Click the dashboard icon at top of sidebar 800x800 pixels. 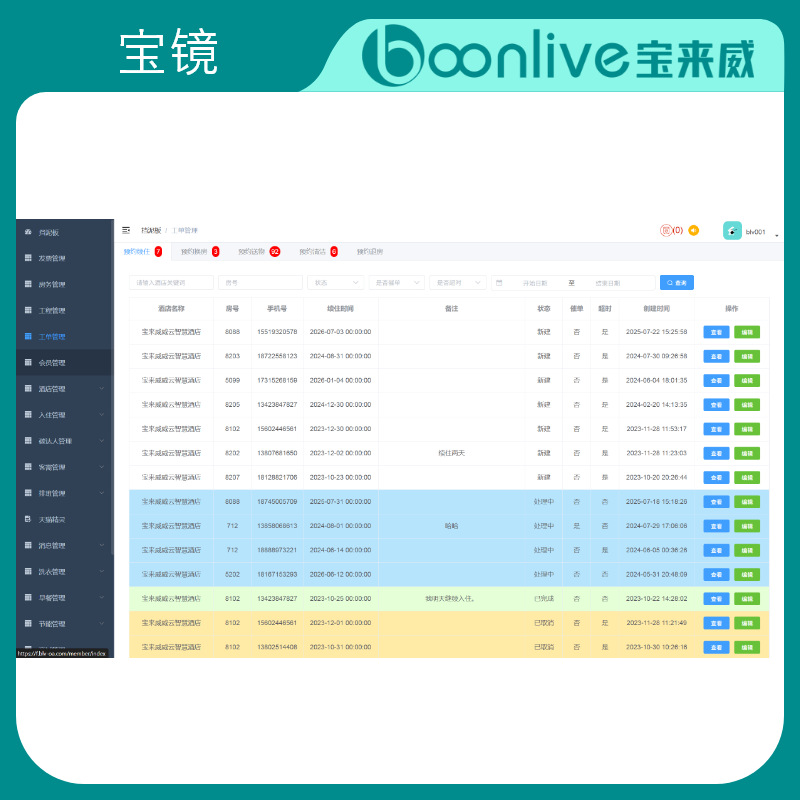pos(28,232)
